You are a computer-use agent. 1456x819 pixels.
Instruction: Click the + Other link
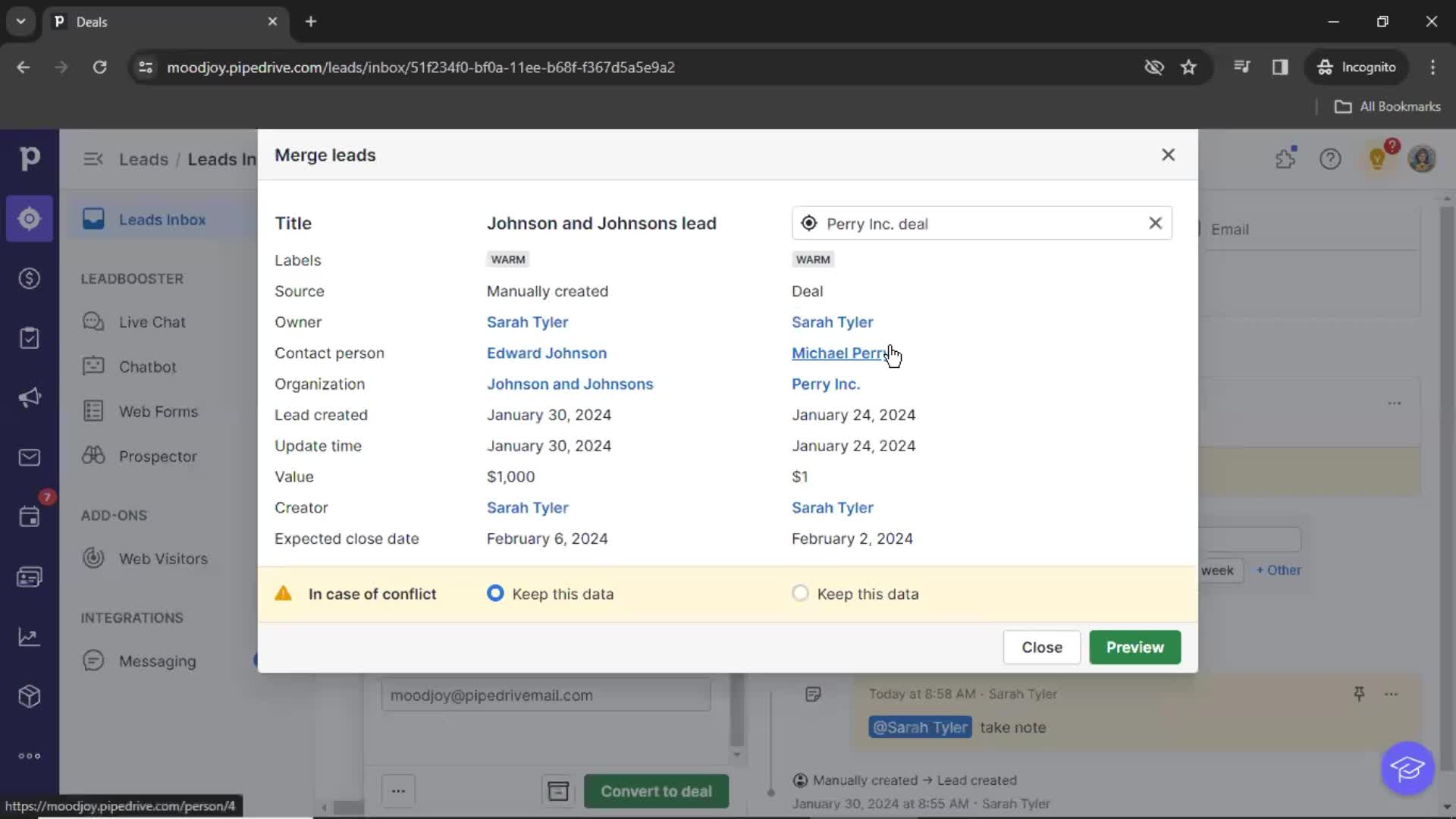[x=1278, y=570]
